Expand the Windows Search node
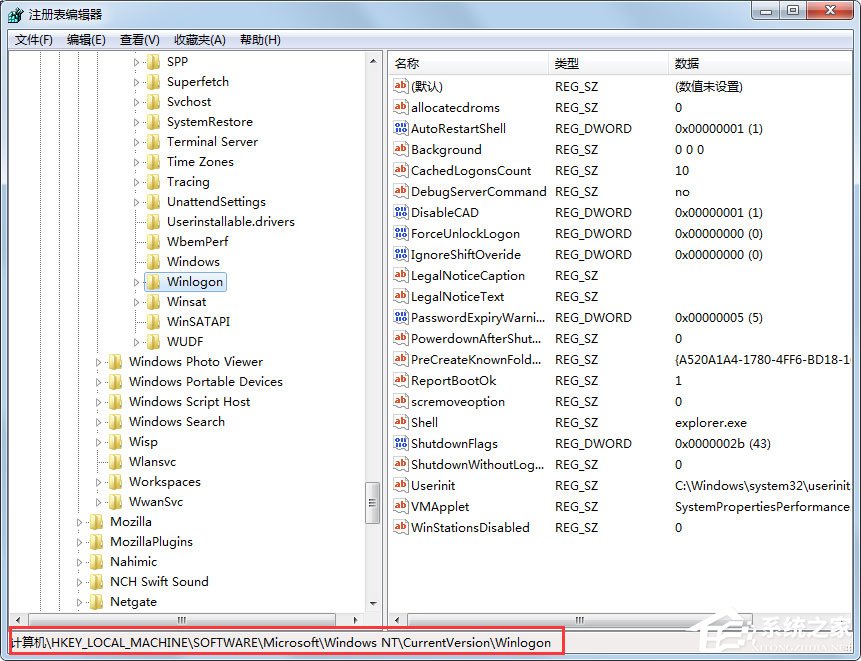Viewport: 861px width, 661px height. click(x=99, y=421)
